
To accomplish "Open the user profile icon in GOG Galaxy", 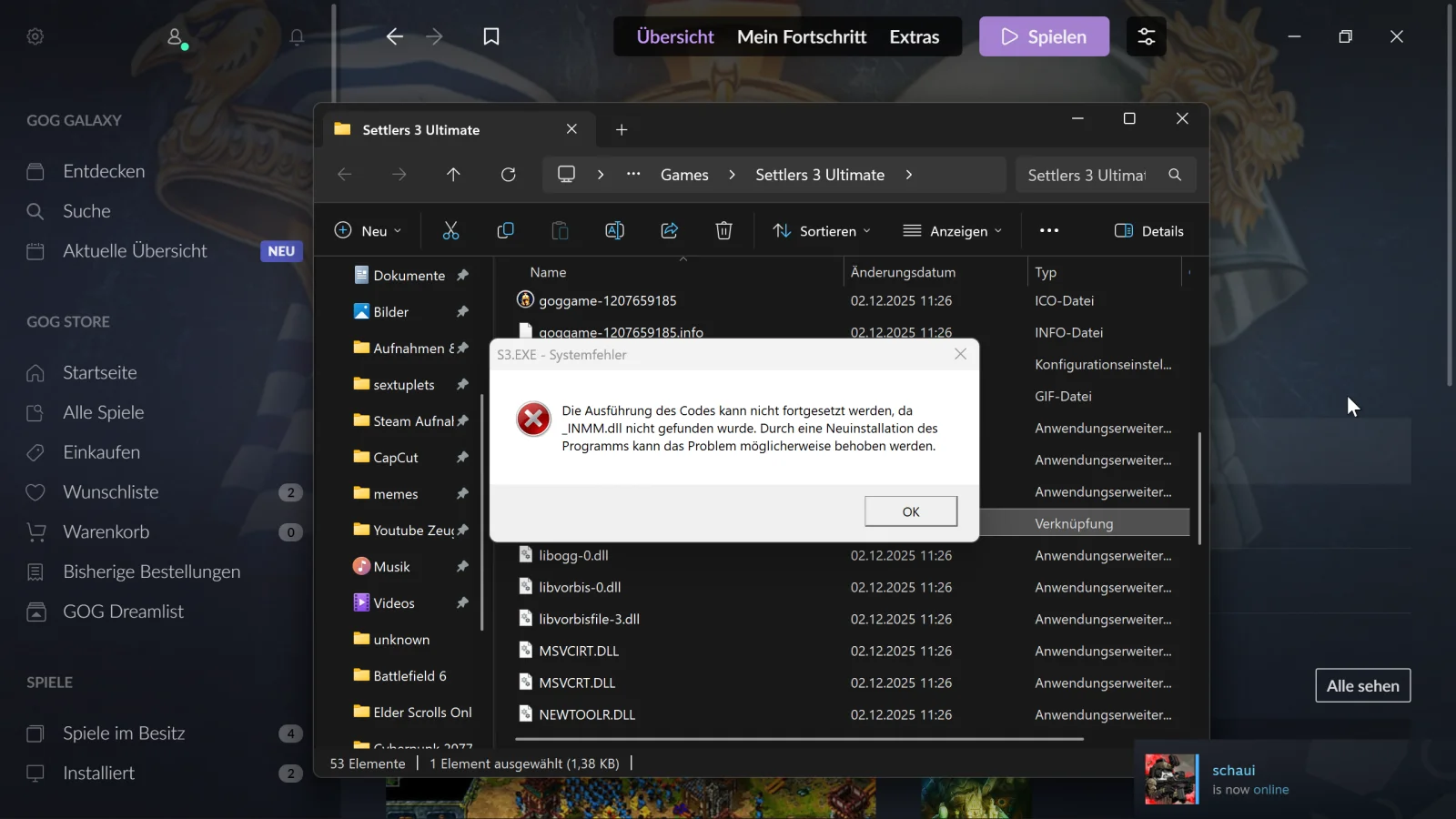I will point(176,36).
